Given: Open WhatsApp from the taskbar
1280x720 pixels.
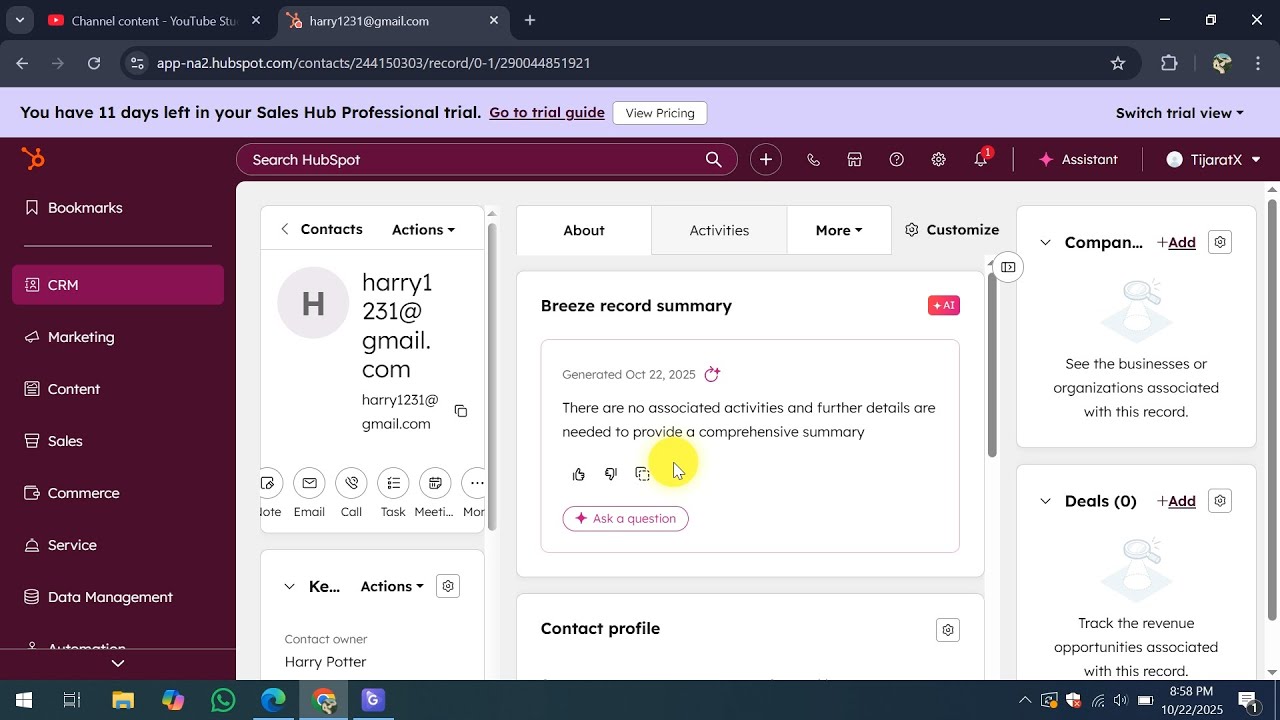Looking at the screenshot, I should point(223,700).
